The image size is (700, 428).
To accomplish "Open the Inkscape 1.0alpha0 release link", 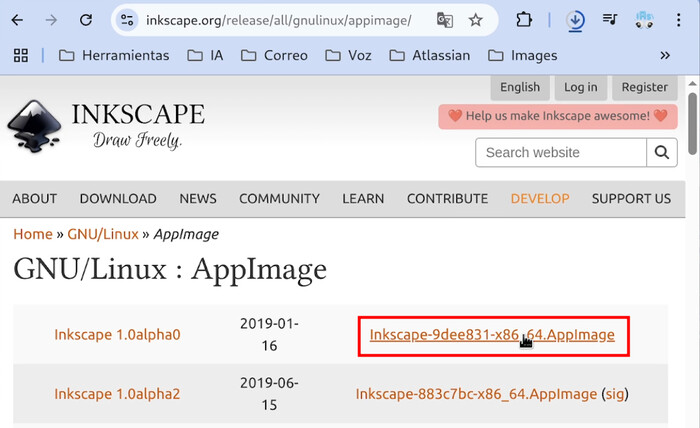I will (x=117, y=334).
